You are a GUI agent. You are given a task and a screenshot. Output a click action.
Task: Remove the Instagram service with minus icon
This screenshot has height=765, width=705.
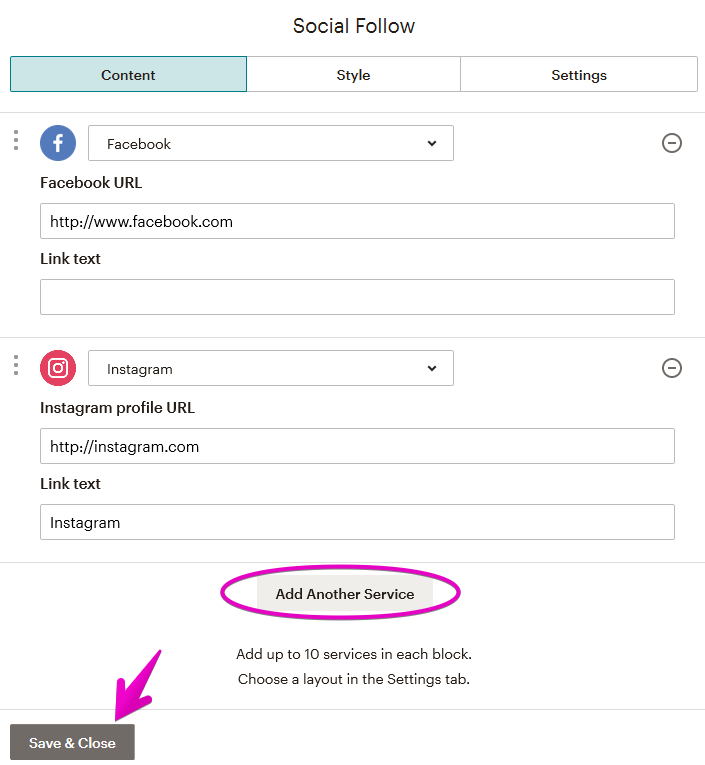pos(672,368)
